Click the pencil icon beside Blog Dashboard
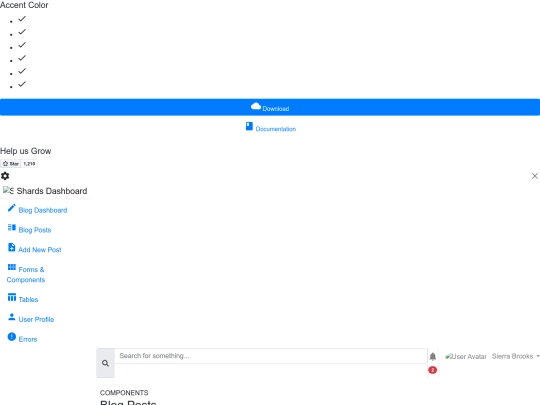The width and height of the screenshot is (540, 405). click(12, 208)
